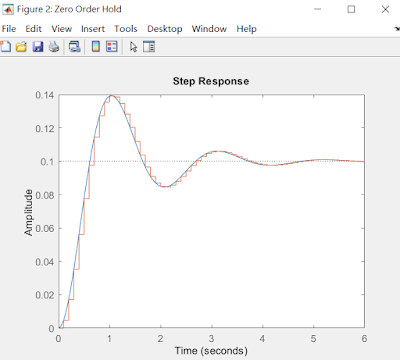This screenshot has height=360, width=400.
Task: Close the figure window
Action: tap(385, 9)
